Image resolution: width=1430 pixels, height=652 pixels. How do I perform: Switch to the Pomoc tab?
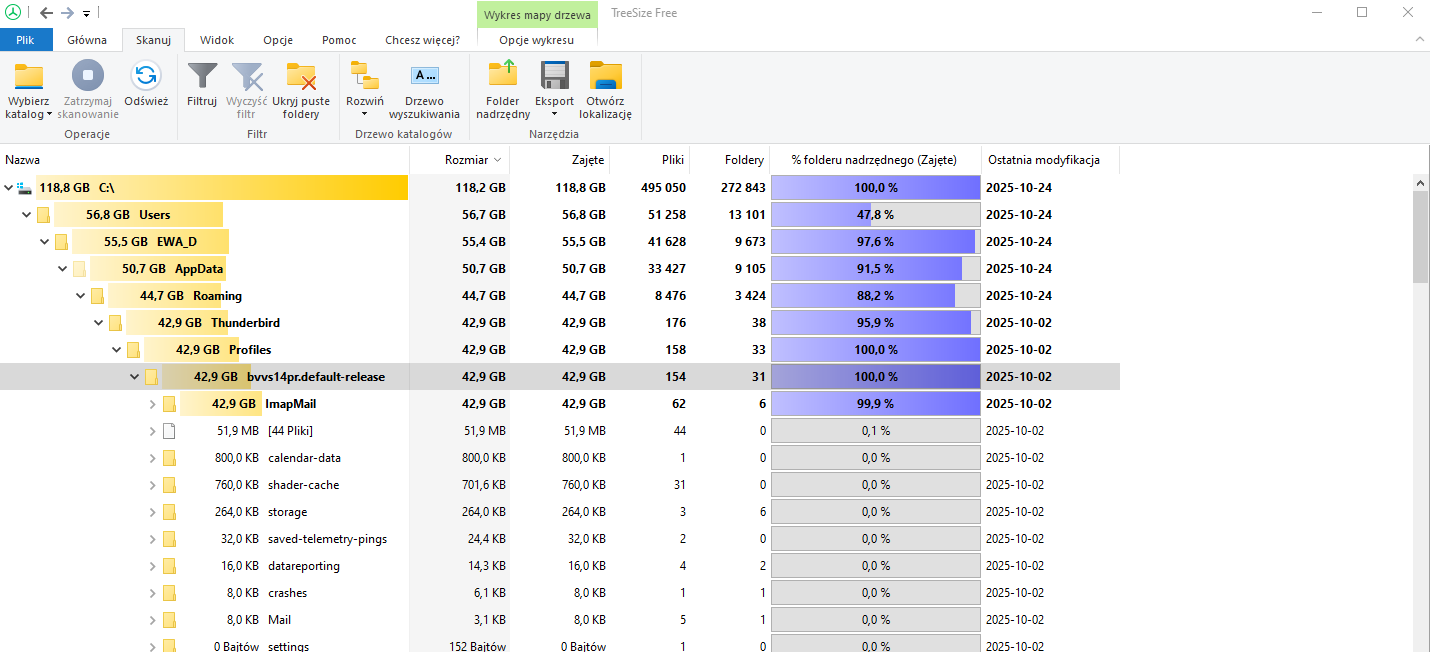point(339,40)
